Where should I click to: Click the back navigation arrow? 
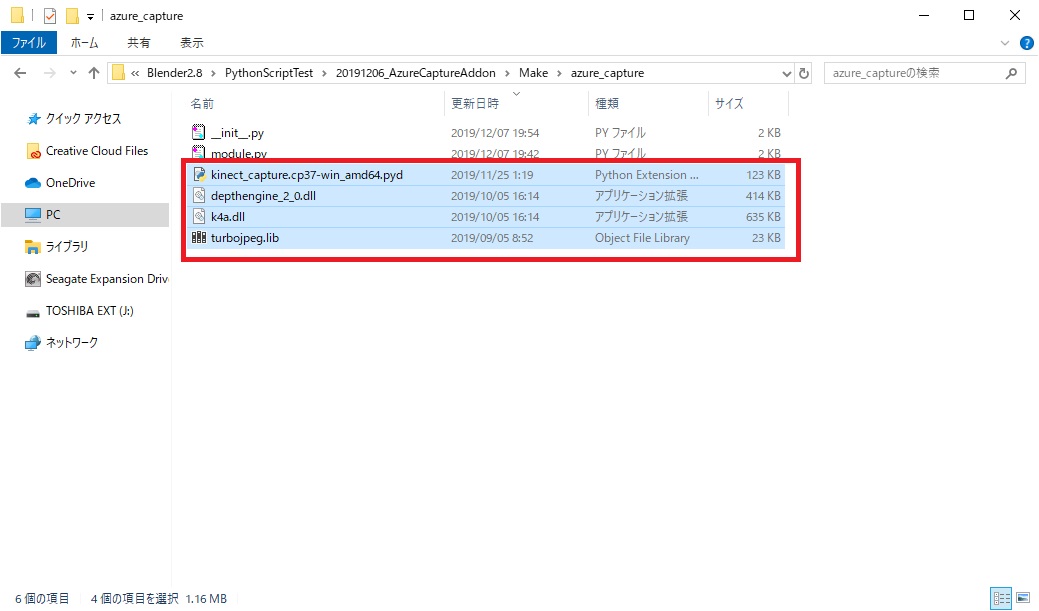pyautogui.click(x=19, y=72)
